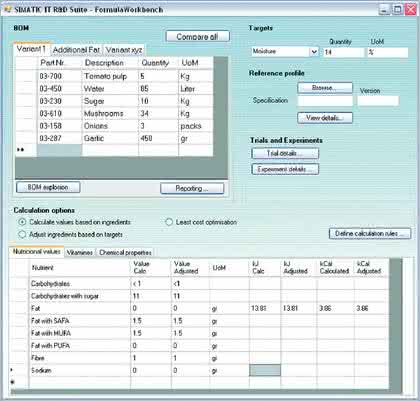Click the row header of the Tomato pulp row

[26, 76]
